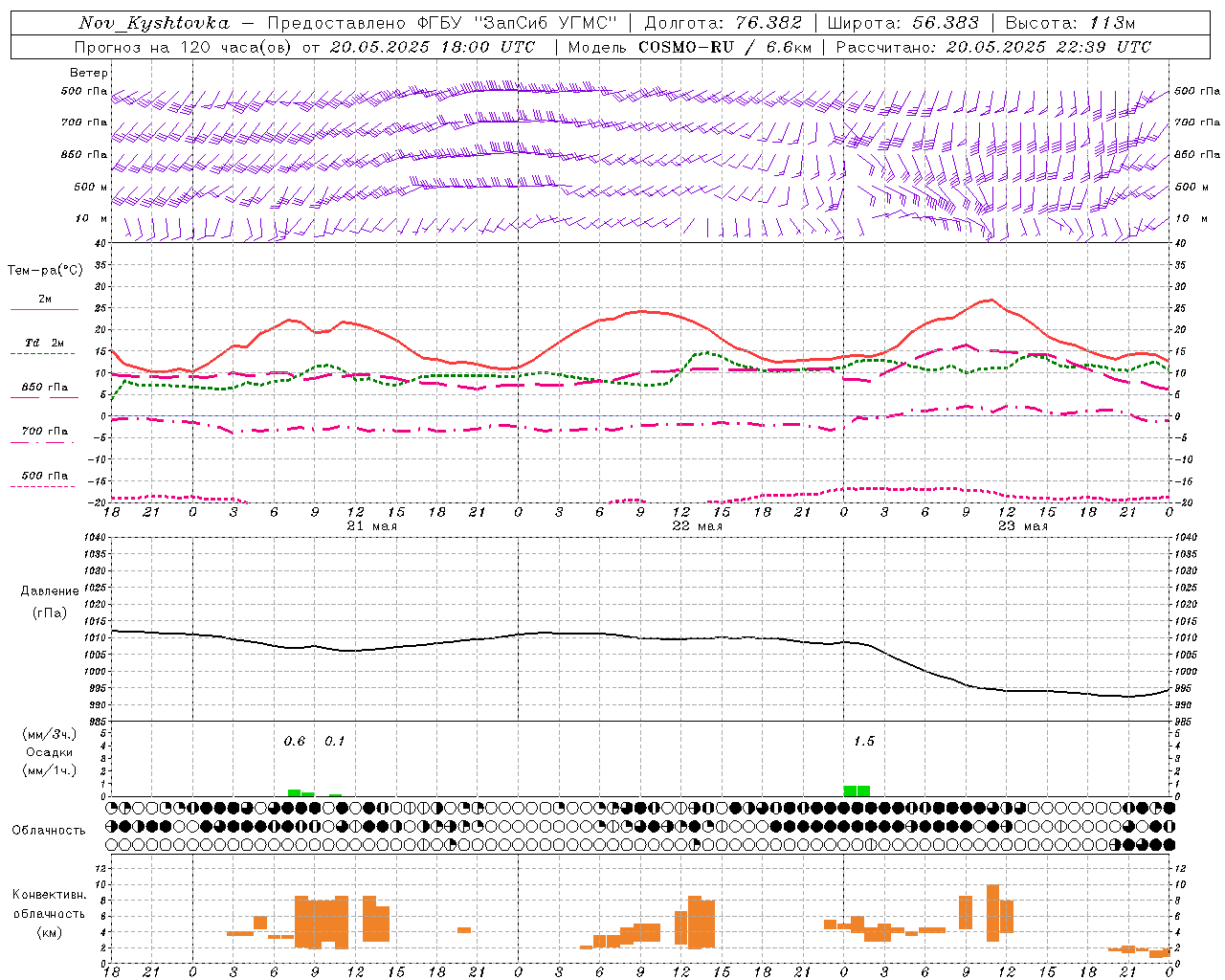This screenshot has height=980, width=1225.
Task: Click the elevation label Высота: 113м
Action: [1070, 23]
